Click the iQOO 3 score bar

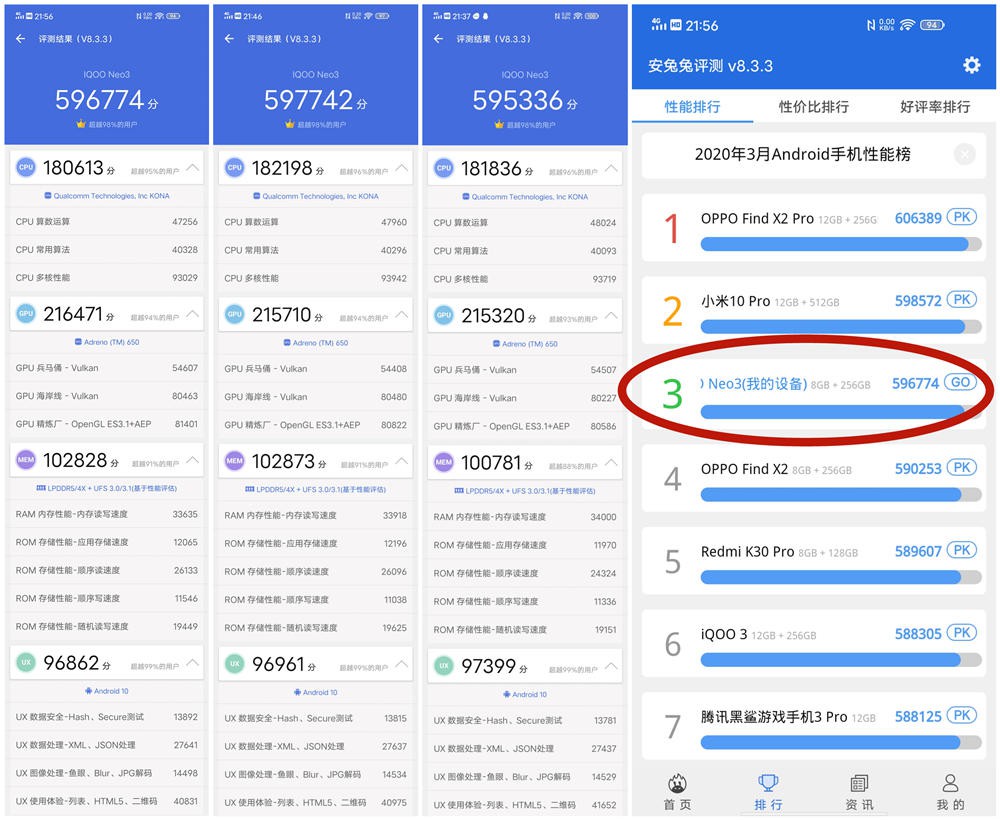(x=841, y=659)
